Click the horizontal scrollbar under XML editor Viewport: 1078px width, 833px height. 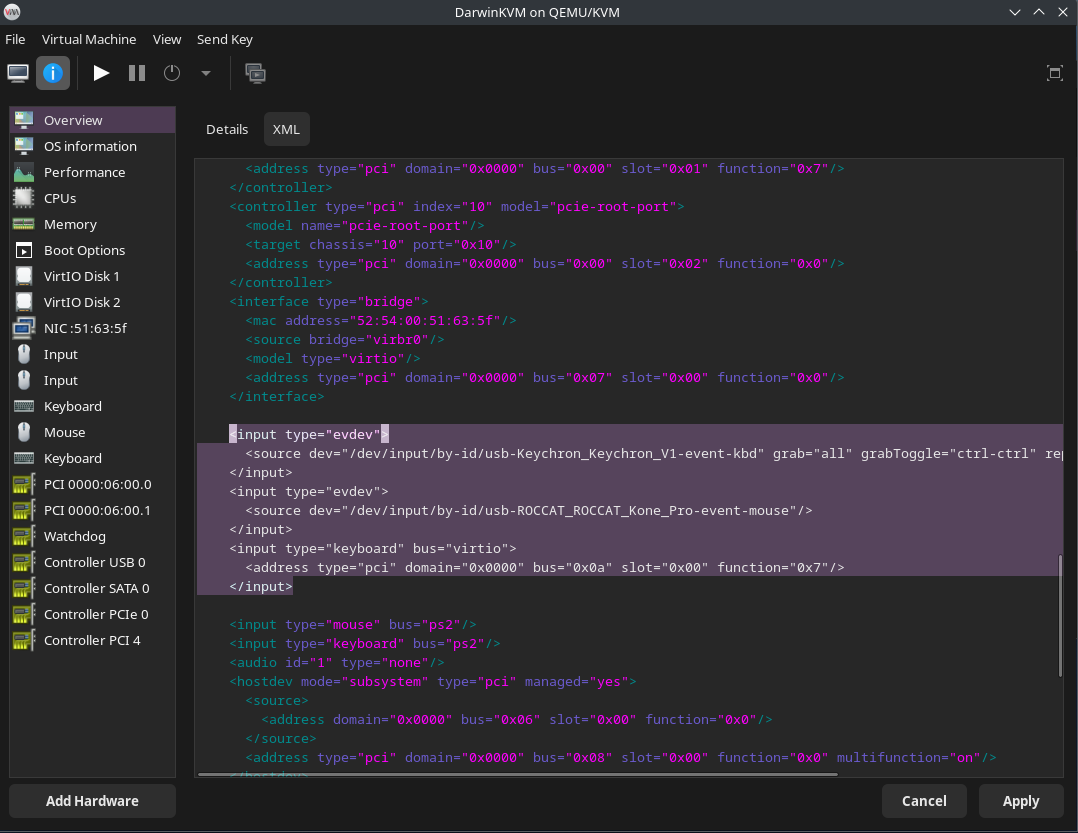click(x=516, y=773)
